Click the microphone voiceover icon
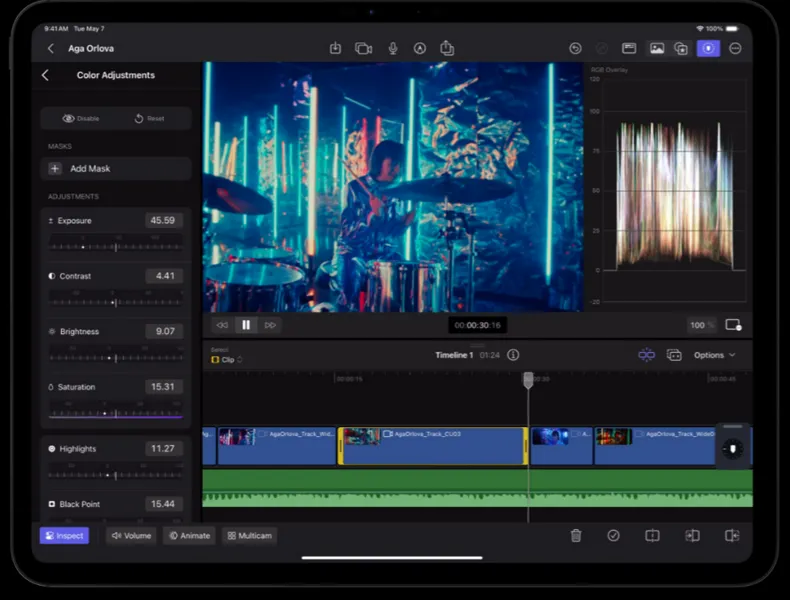Viewport: 790px width, 600px height. (x=393, y=48)
